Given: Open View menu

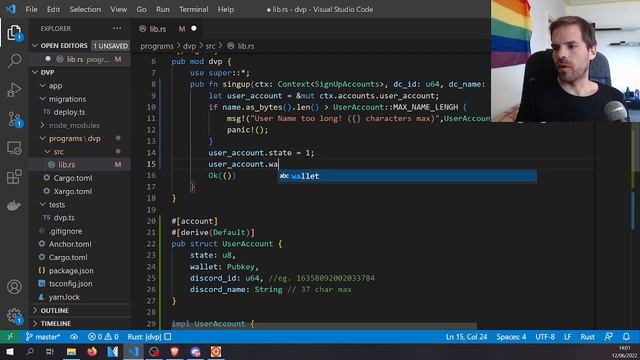Looking at the screenshot, I should pos(118,9).
